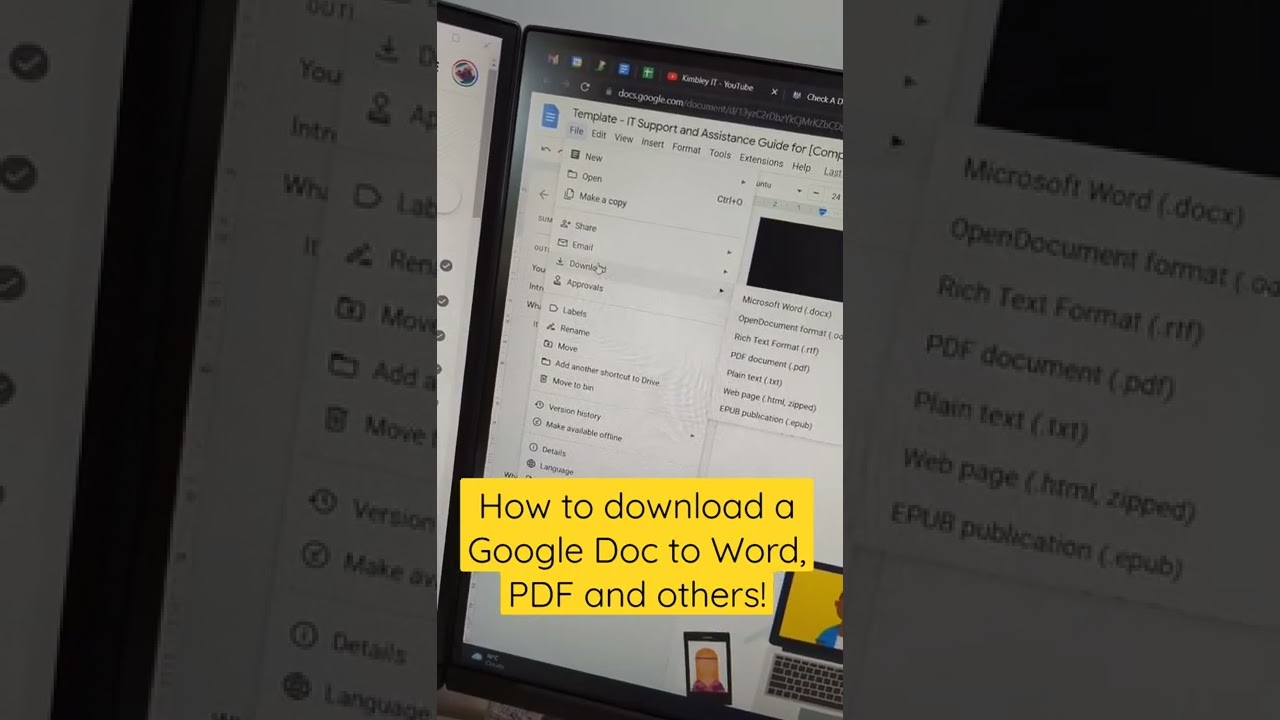Switch to the Check A D browser tab
The width and height of the screenshot is (1280, 720).
817,98
